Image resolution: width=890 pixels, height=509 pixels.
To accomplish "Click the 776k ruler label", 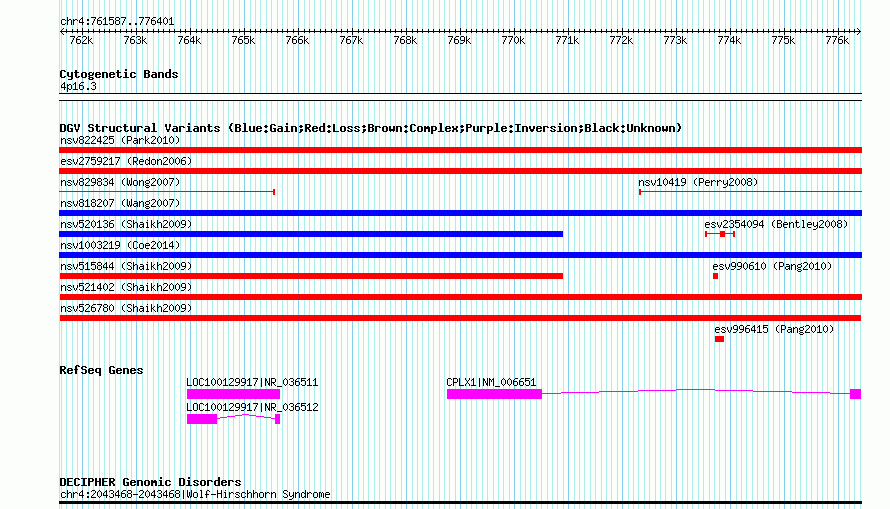I will point(837,40).
